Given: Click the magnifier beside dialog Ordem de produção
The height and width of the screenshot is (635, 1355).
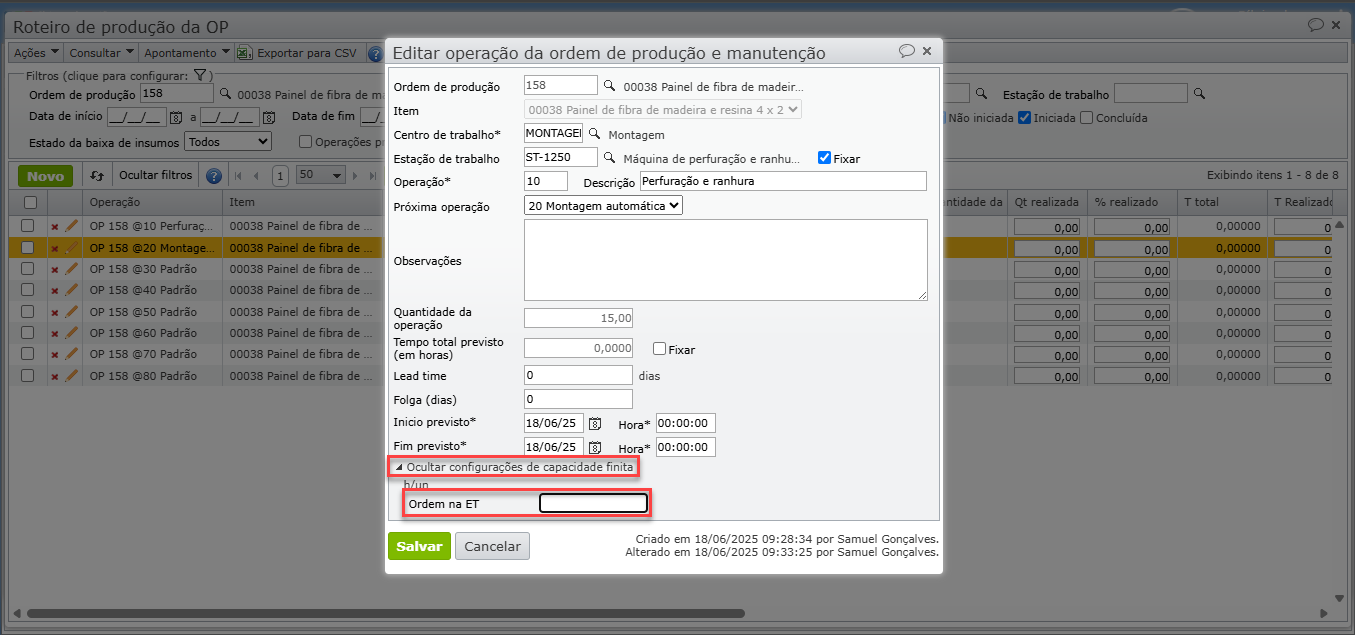Looking at the screenshot, I should pyautogui.click(x=609, y=86).
